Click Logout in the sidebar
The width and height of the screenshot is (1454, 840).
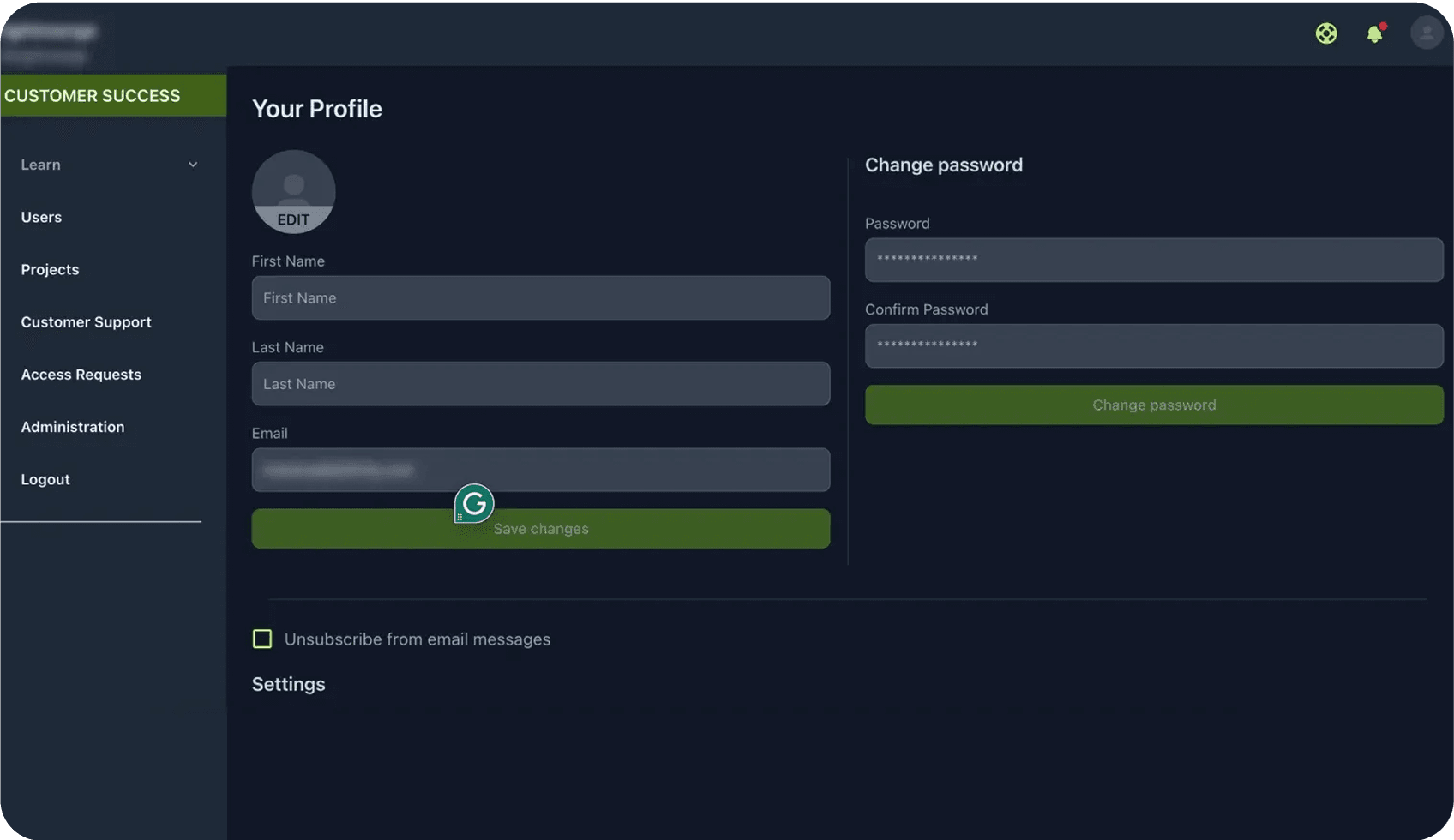click(x=45, y=479)
